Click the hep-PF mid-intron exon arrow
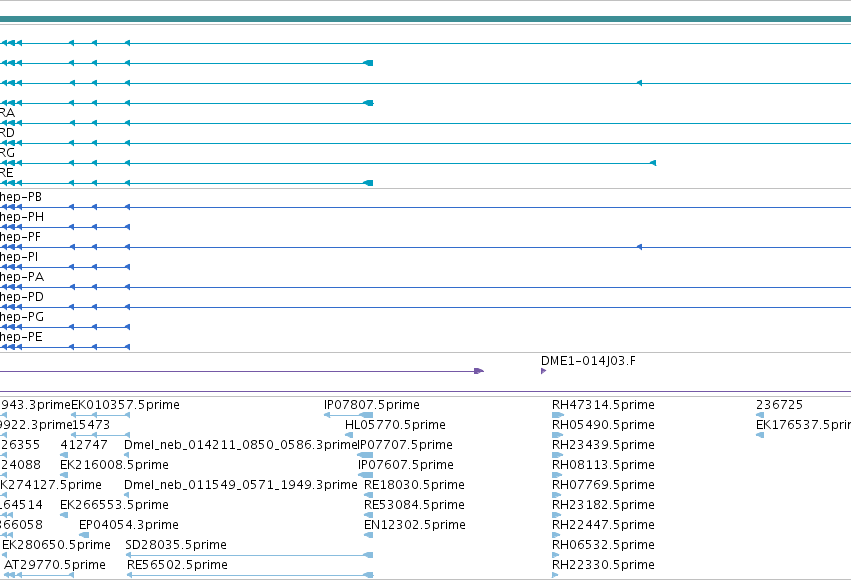This screenshot has width=851, height=580. tap(639, 247)
